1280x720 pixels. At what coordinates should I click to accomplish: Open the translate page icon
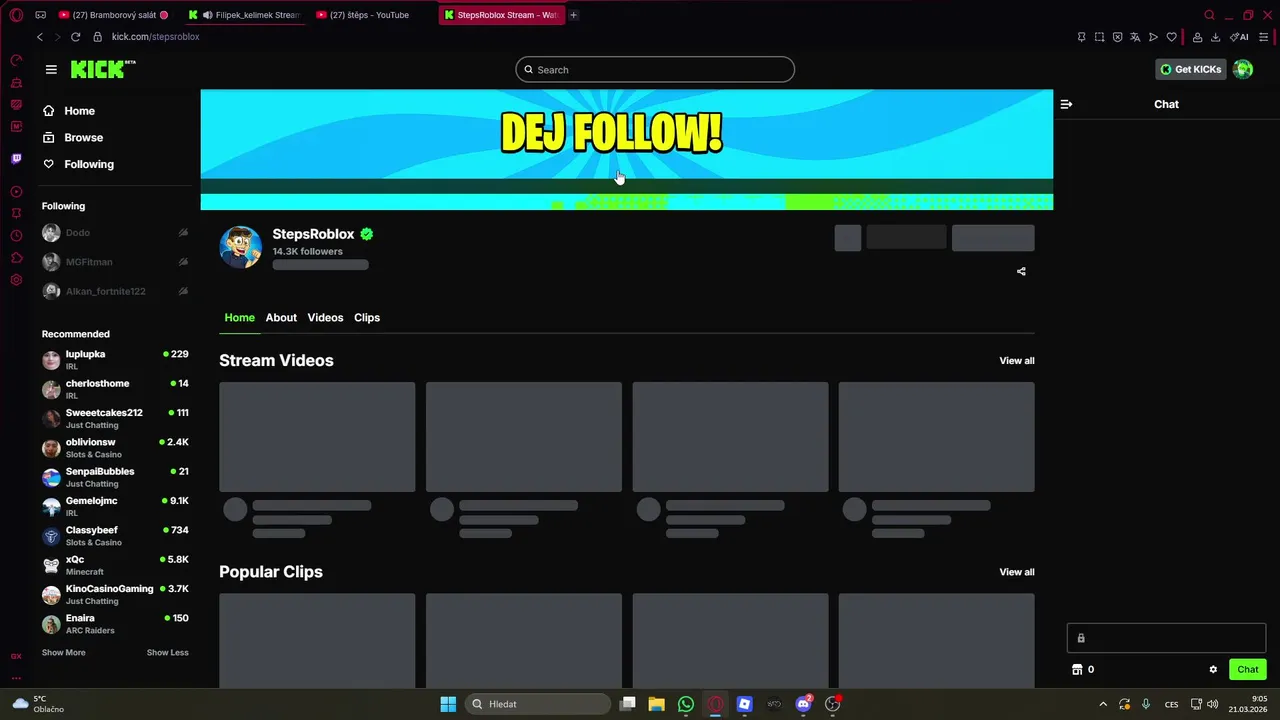pos(1135,37)
